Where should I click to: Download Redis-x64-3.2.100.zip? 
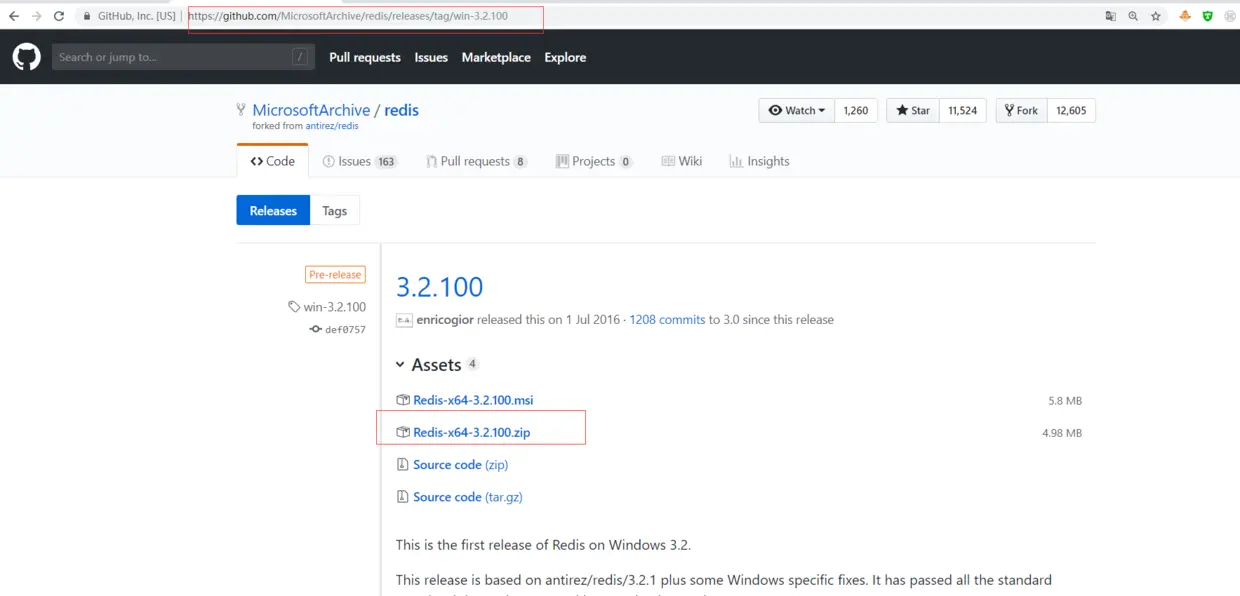(x=471, y=432)
